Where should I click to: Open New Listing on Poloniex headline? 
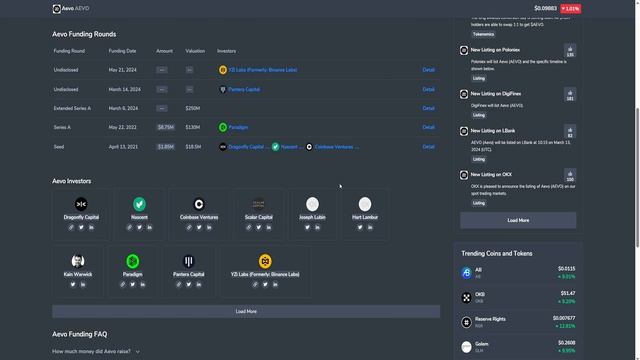click(x=495, y=50)
